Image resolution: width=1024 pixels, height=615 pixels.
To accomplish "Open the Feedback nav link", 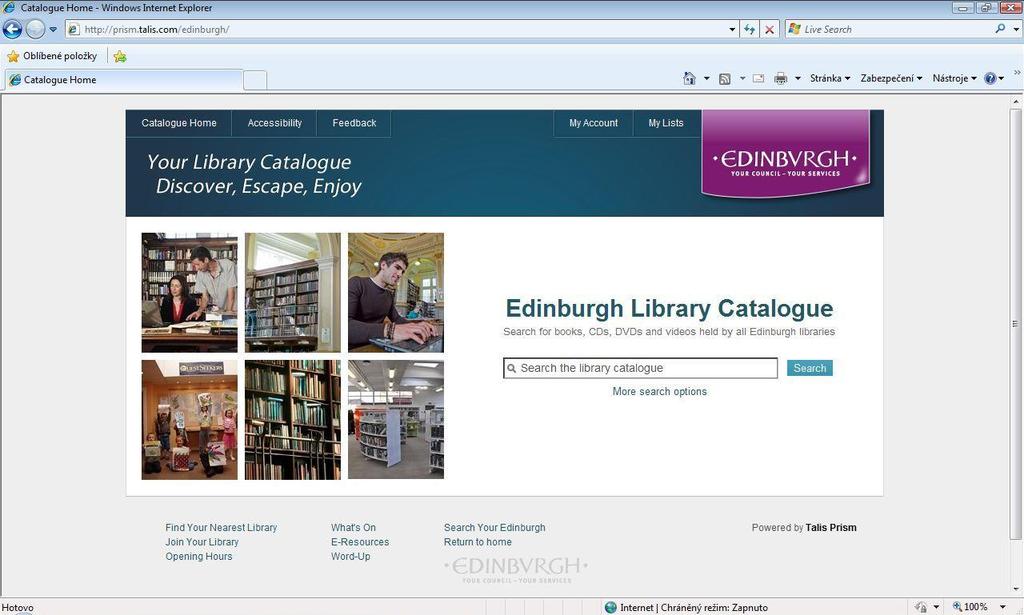I will coord(354,123).
